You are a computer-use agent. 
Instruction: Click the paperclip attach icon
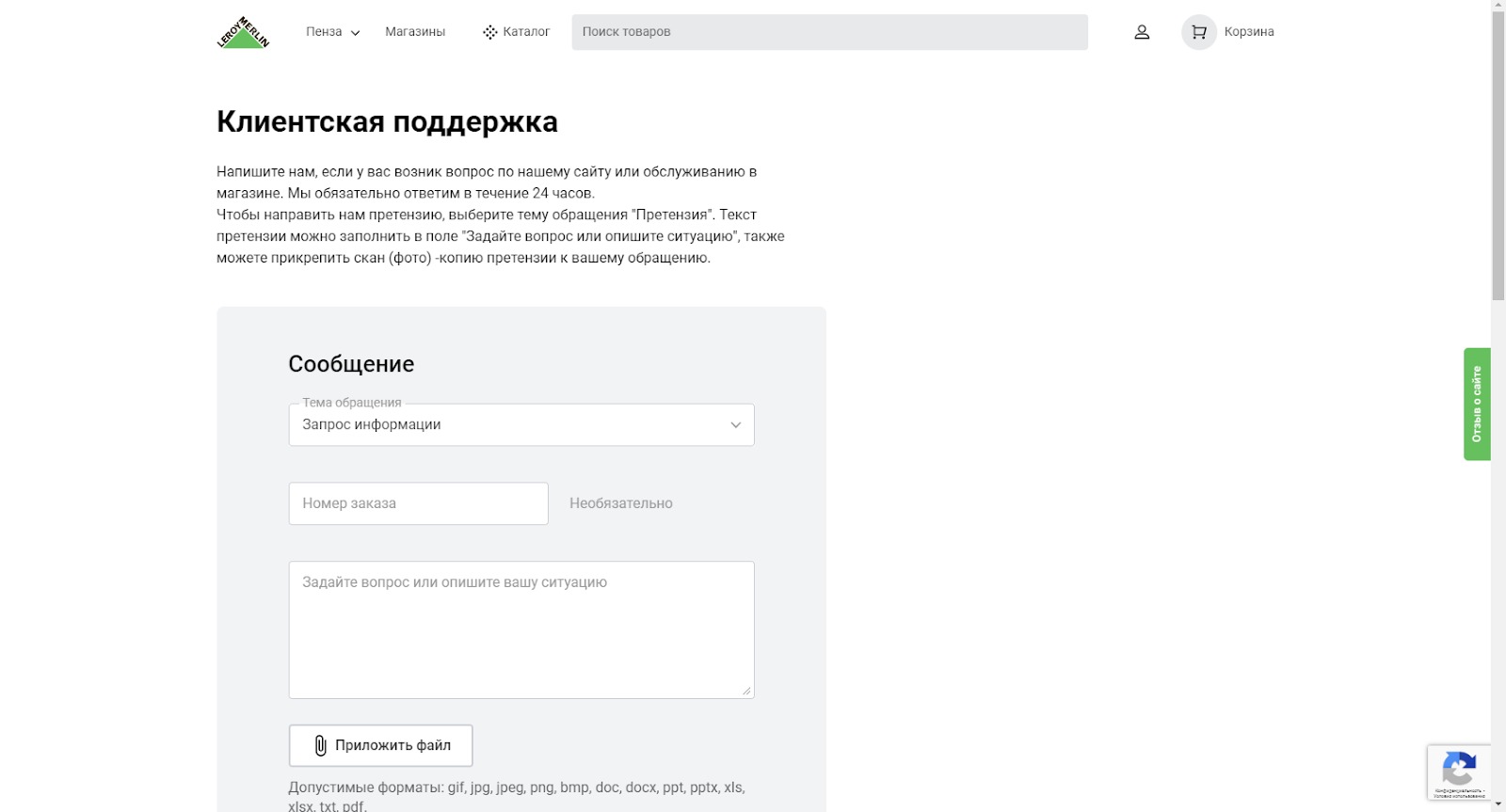click(320, 745)
